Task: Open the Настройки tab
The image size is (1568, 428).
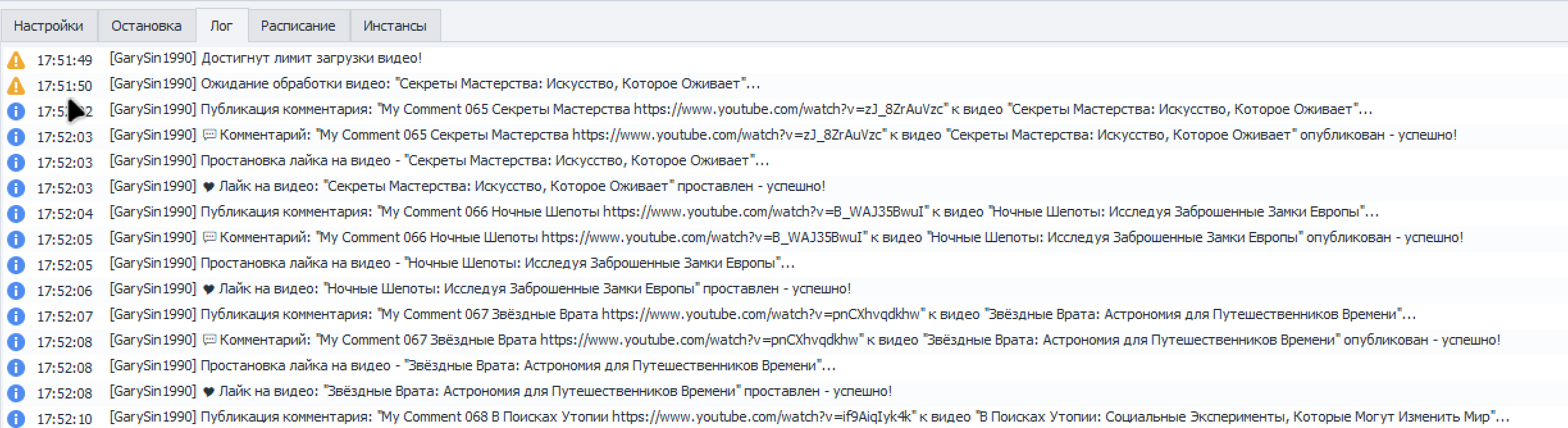Action: tap(49, 26)
